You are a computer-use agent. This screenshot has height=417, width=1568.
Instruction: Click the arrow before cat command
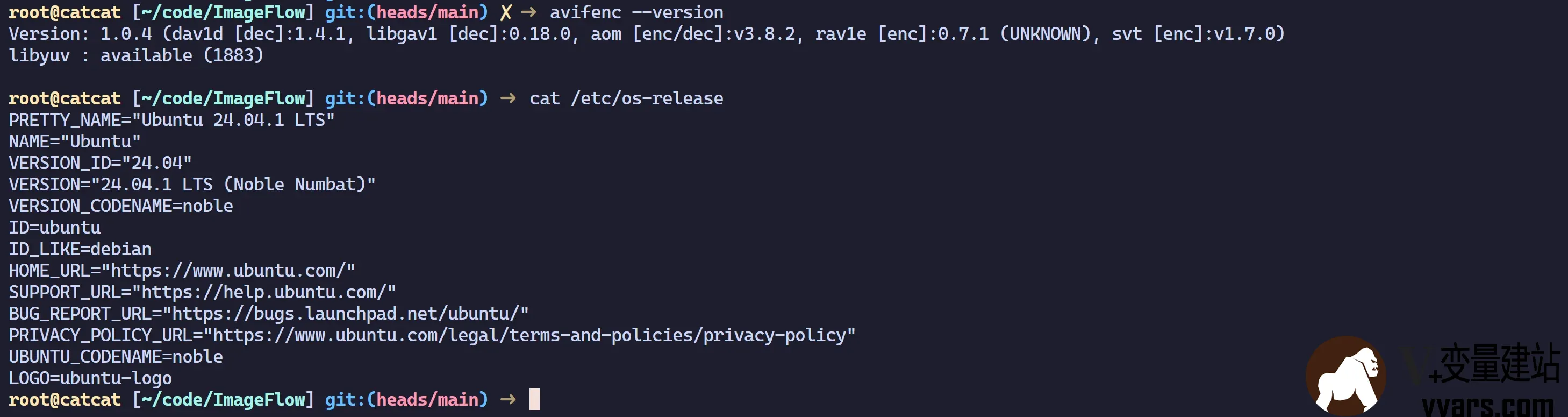507,98
